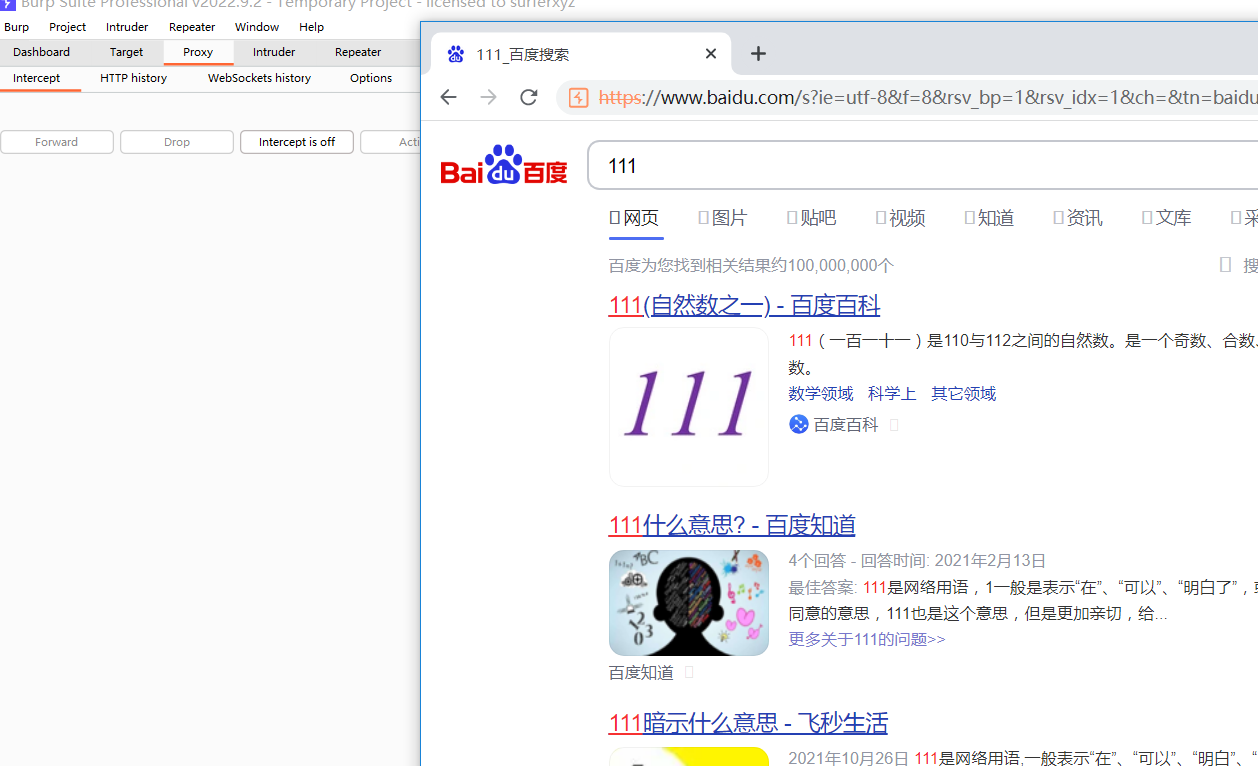The width and height of the screenshot is (1258, 766).
Task: Select the 视频 search category
Action: point(901,218)
